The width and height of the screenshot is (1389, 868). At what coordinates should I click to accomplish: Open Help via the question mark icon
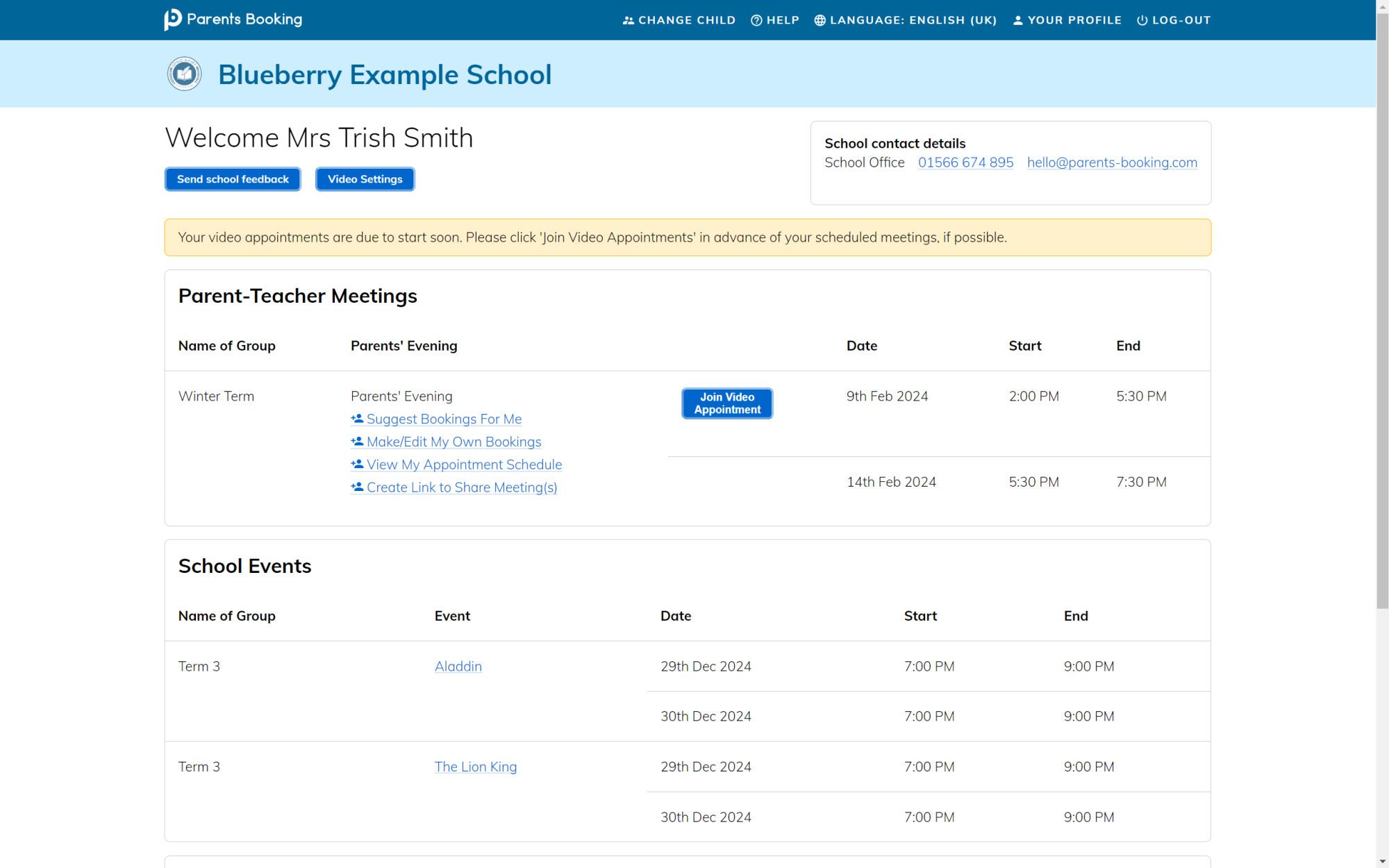tap(756, 20)
